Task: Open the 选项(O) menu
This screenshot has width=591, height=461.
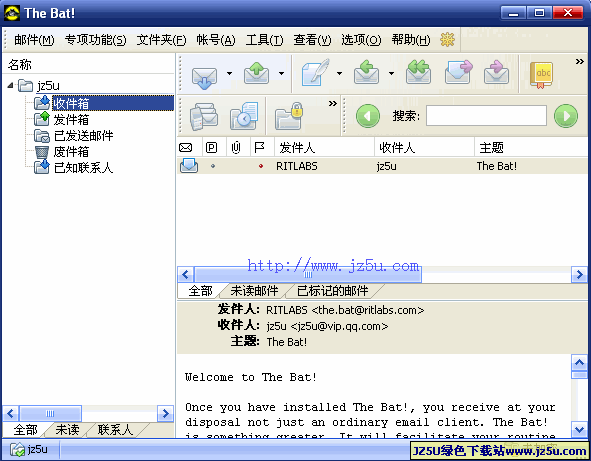Action: pos(361,40)
